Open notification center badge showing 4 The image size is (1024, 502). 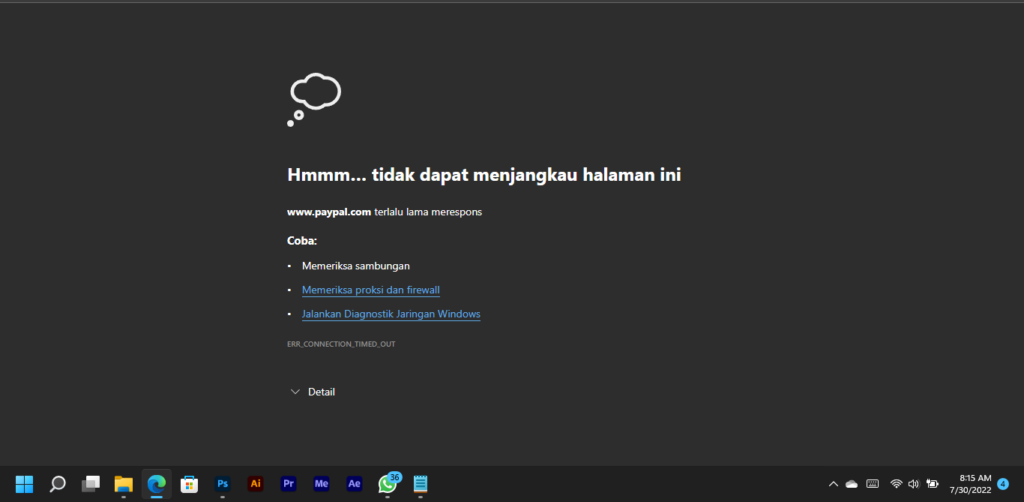point(1003,484)
